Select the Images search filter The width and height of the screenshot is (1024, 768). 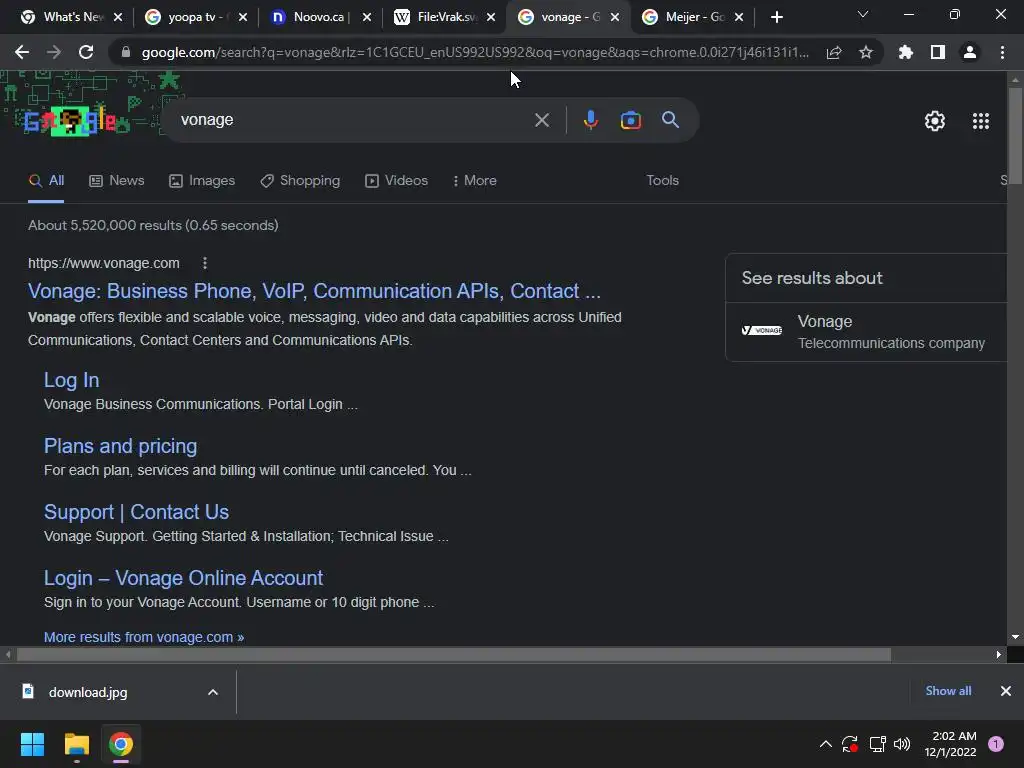(202, 181)
